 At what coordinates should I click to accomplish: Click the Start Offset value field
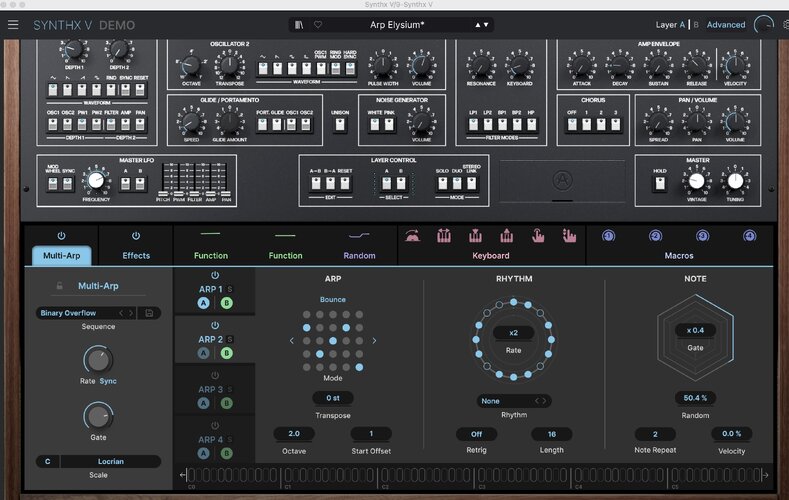pos(371,434)
